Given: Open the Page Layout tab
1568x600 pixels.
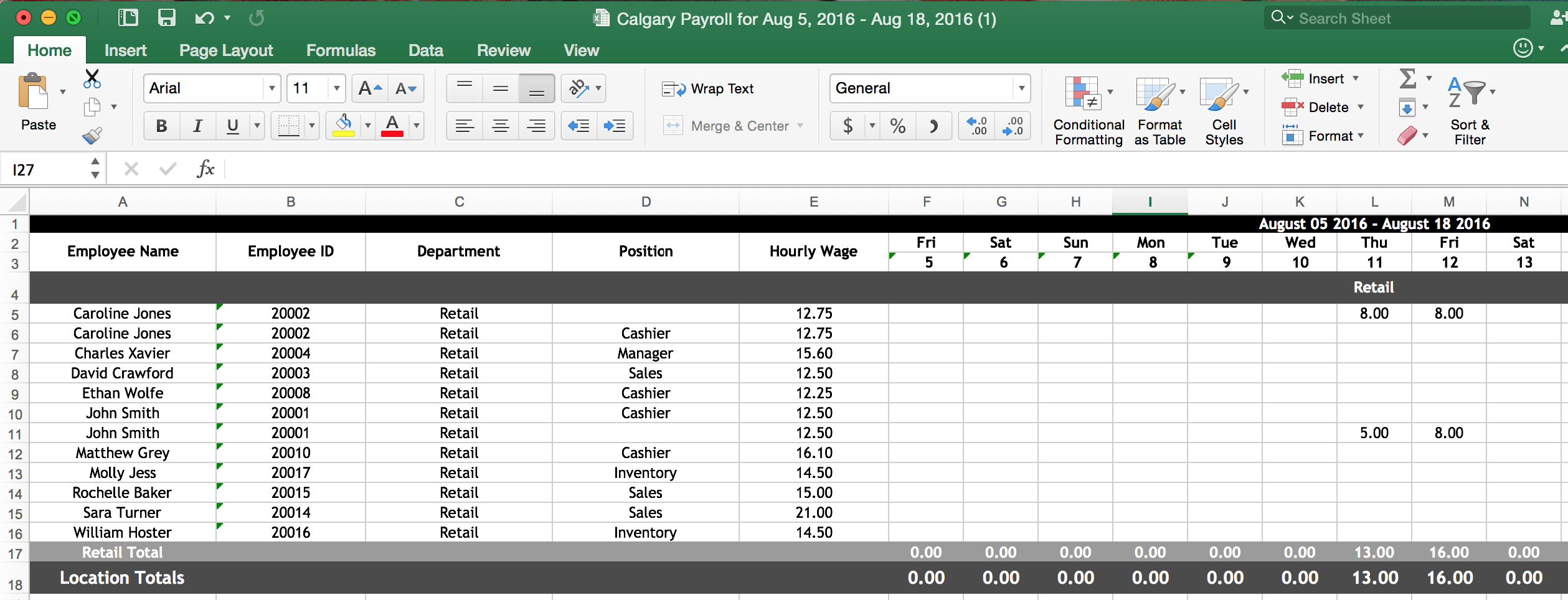Looking at the screenshot, I should pyautogui.click(x=226, y=50).
